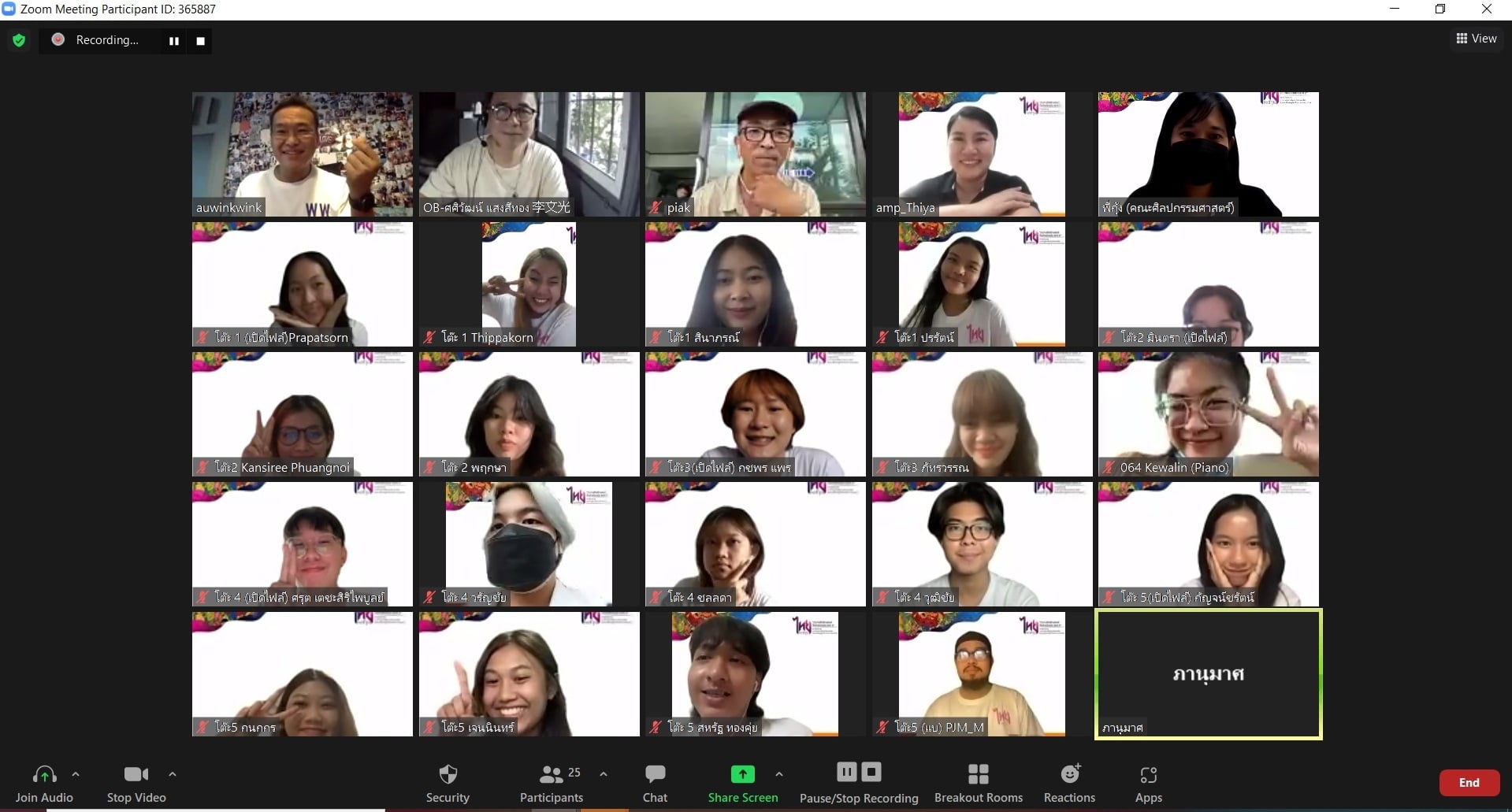This screenshot has height=812, width=1512.
Task: Expand arrow next to Participants
Action: (604, 774)
